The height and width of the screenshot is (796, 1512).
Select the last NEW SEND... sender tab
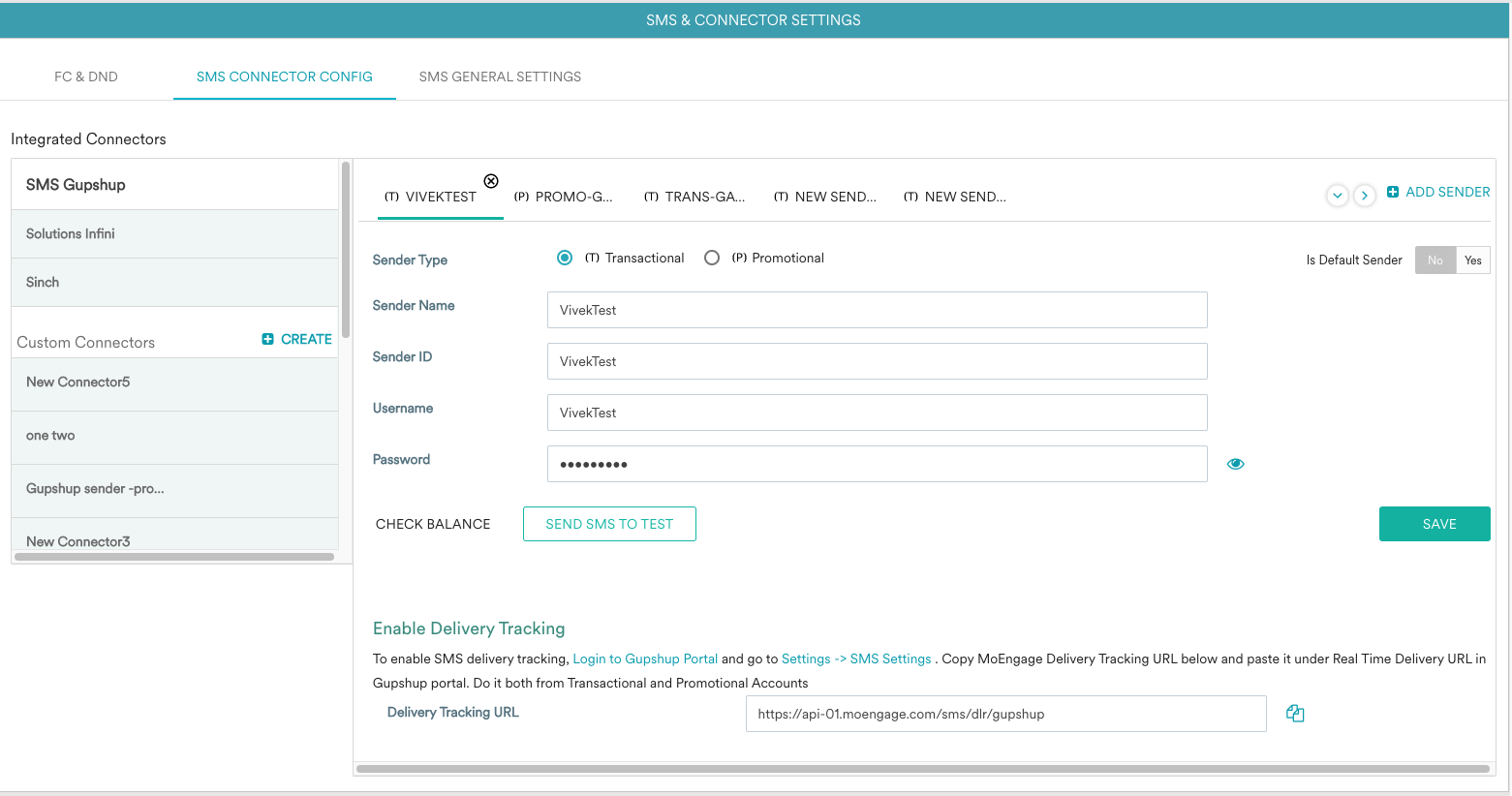[955, 197]
